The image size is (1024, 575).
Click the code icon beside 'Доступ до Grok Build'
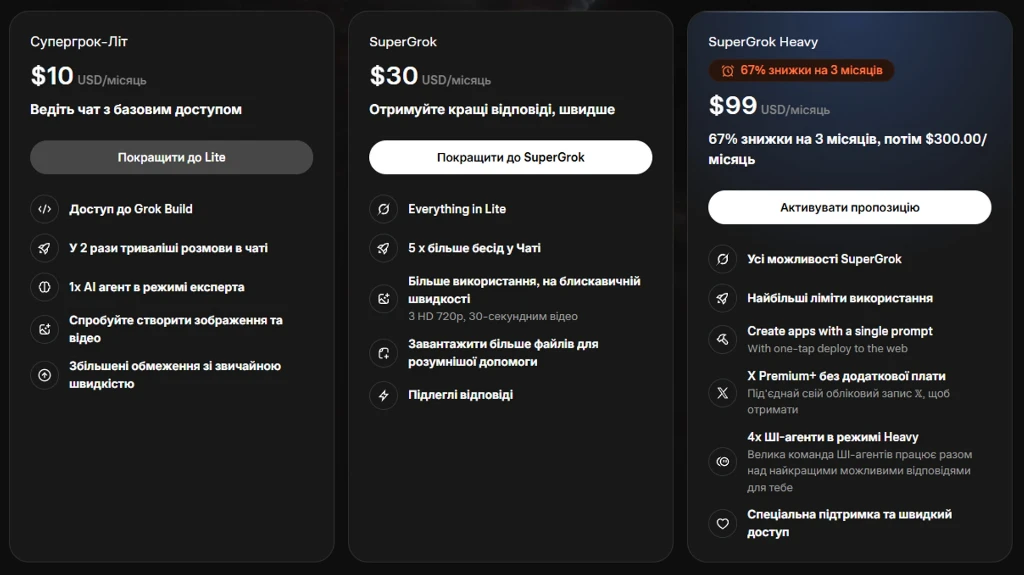pos(44,209)
